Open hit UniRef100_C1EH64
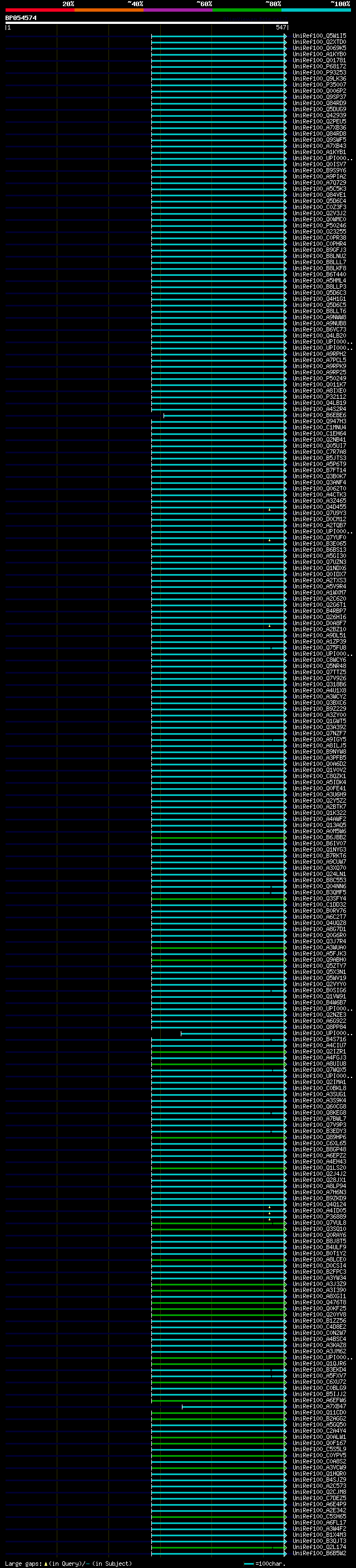 [x=319, y=433]
